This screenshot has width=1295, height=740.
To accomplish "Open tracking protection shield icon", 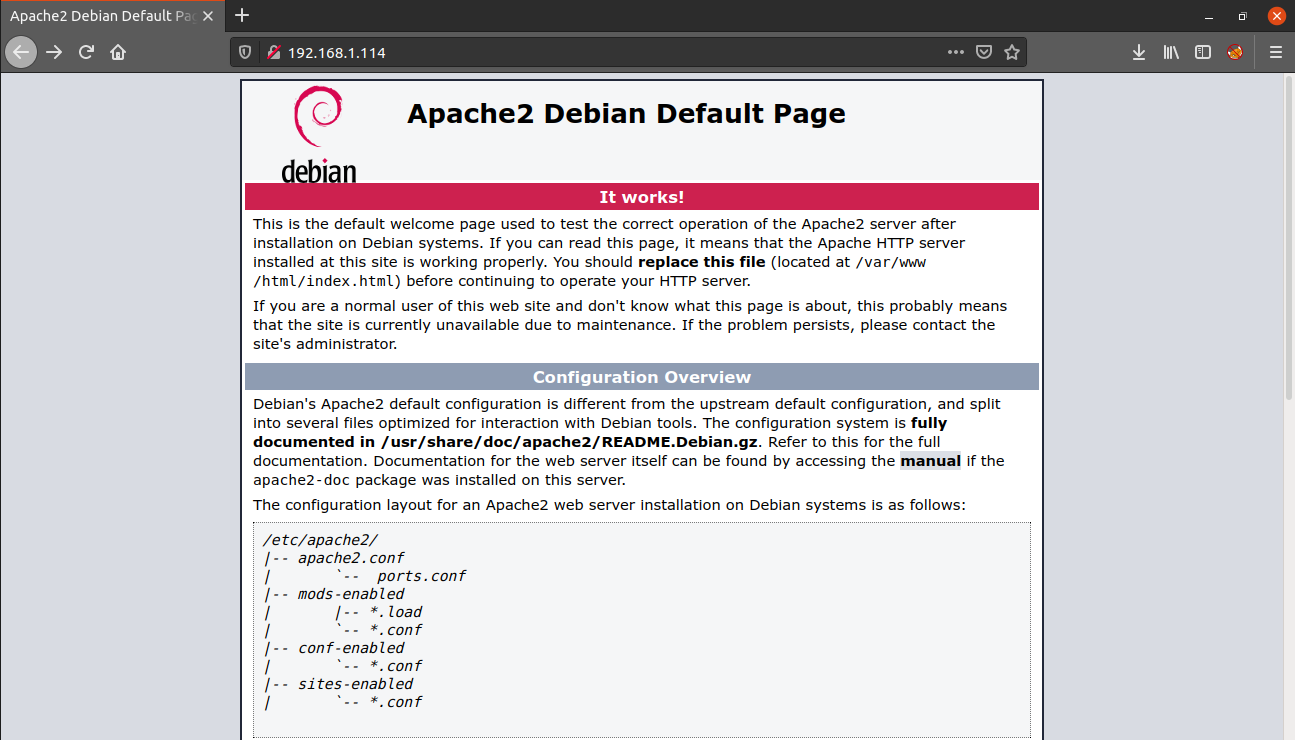I will tap(246, 52).
